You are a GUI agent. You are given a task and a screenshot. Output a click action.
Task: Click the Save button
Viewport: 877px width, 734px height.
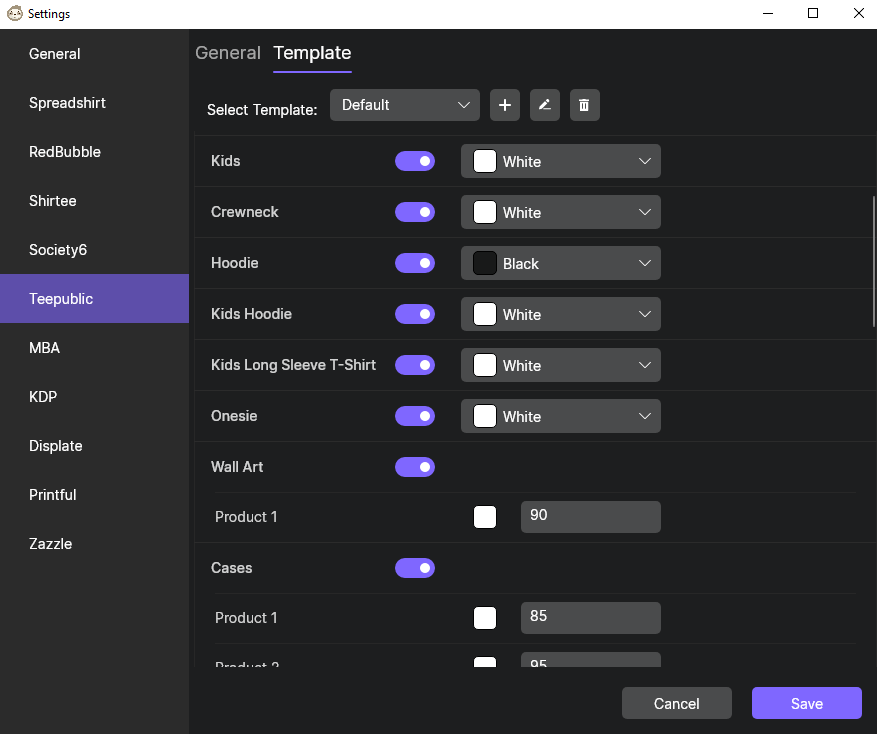807,703
